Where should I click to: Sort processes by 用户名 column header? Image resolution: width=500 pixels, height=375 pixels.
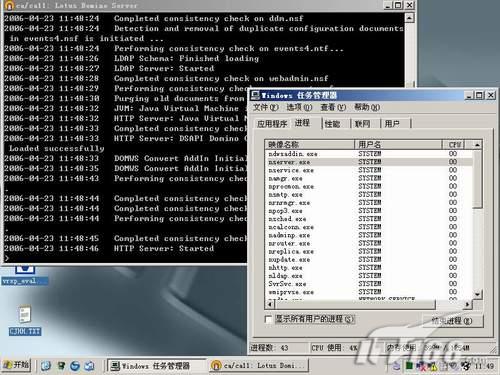click(398, 145)
